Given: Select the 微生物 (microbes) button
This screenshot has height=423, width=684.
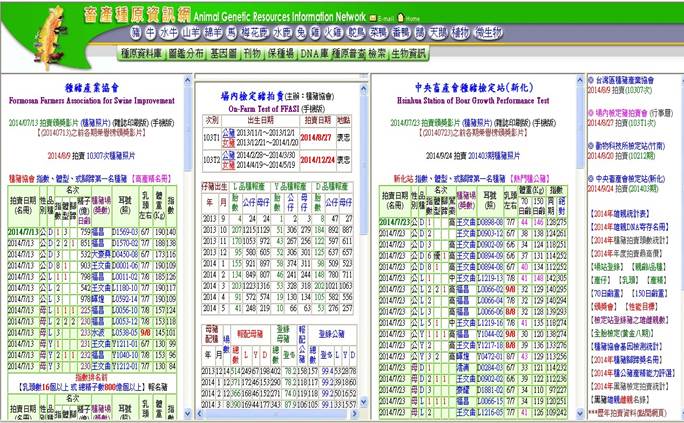Looking at the screenshot, I should tap(488, 33).
